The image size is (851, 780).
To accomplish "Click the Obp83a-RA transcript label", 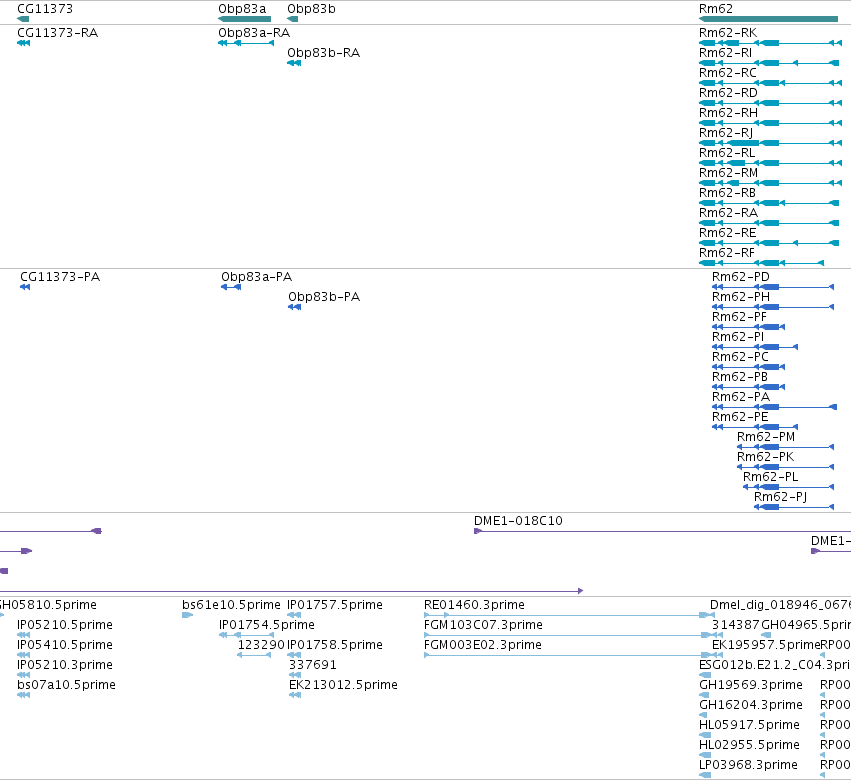I will (x=254, y=33).
